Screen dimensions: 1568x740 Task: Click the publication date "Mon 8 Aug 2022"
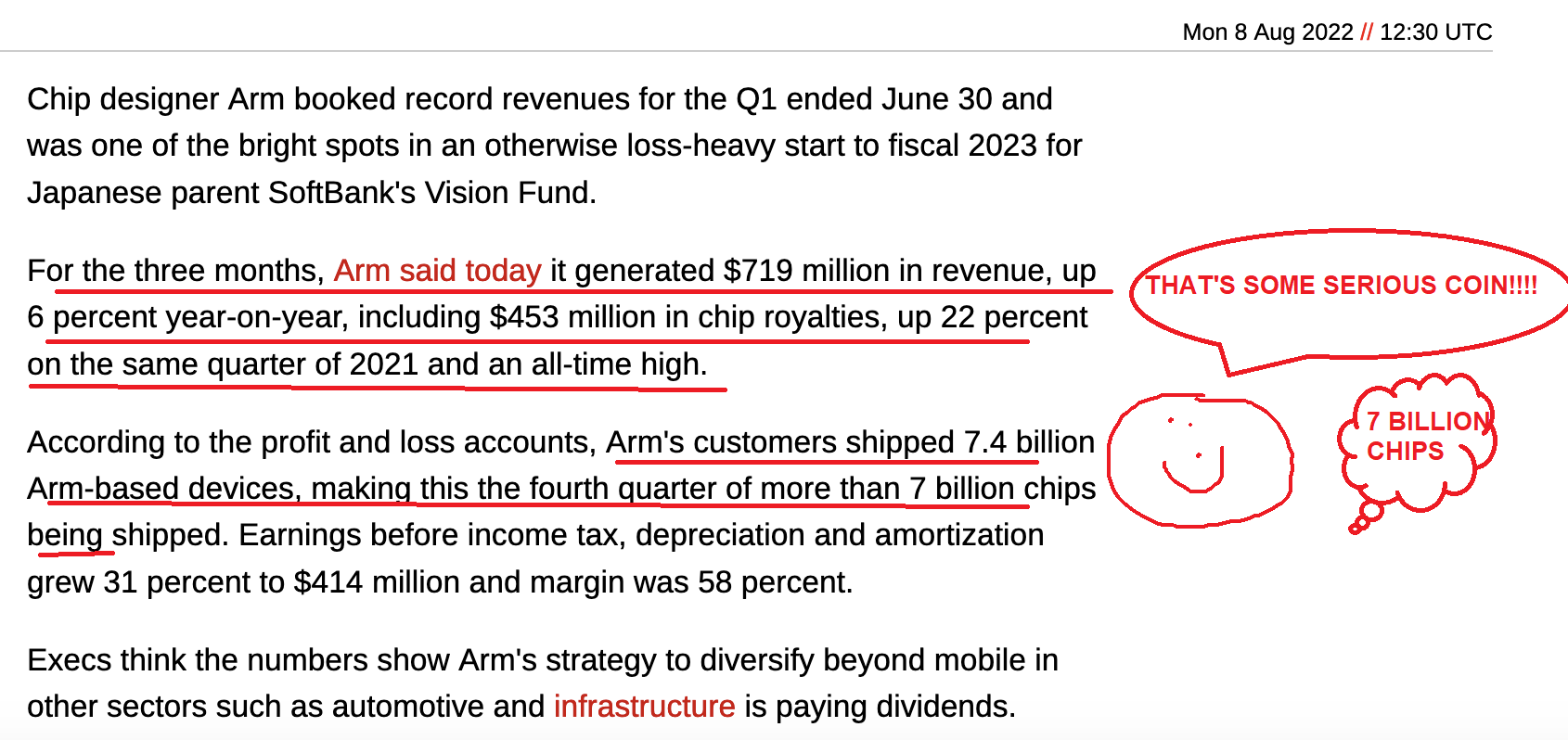tap(1267, 32)
